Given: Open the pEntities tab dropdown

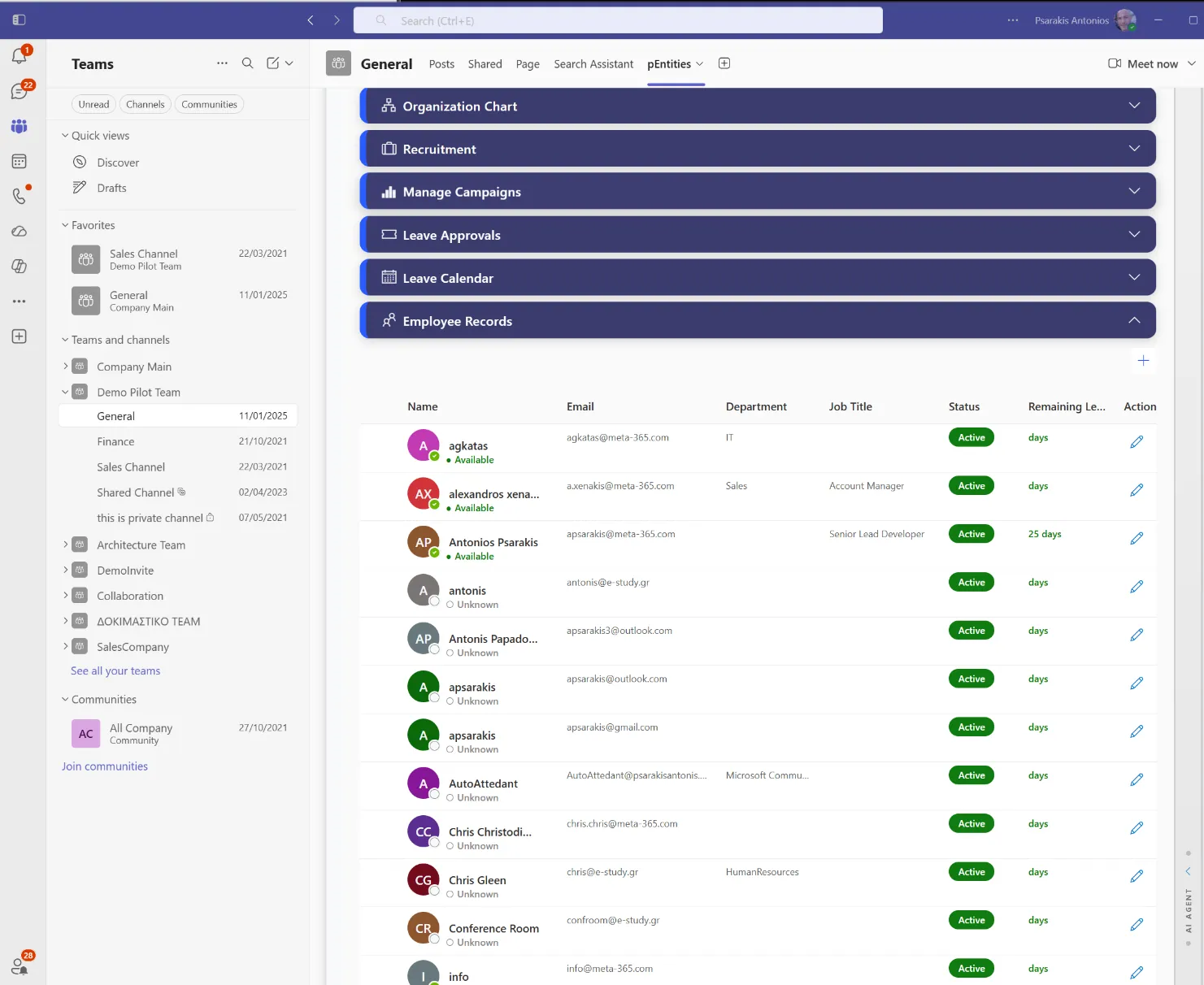Looking at the screenshot, I should coord(700,64).
